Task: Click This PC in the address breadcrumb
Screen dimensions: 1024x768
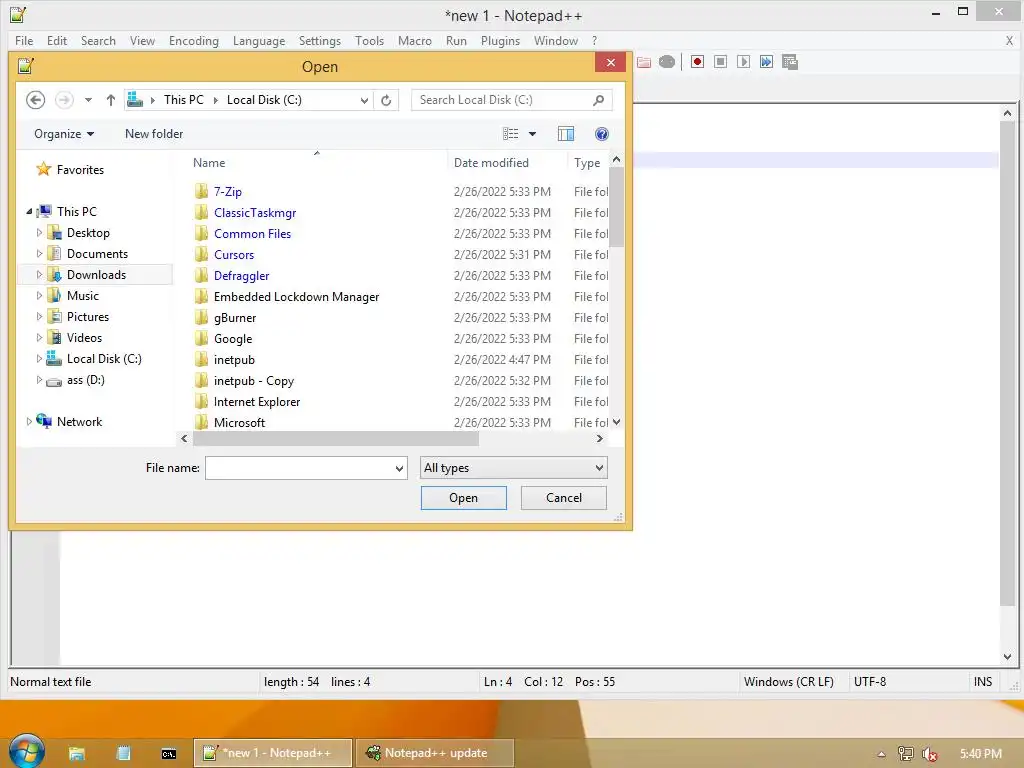Action: click(184, 100)
